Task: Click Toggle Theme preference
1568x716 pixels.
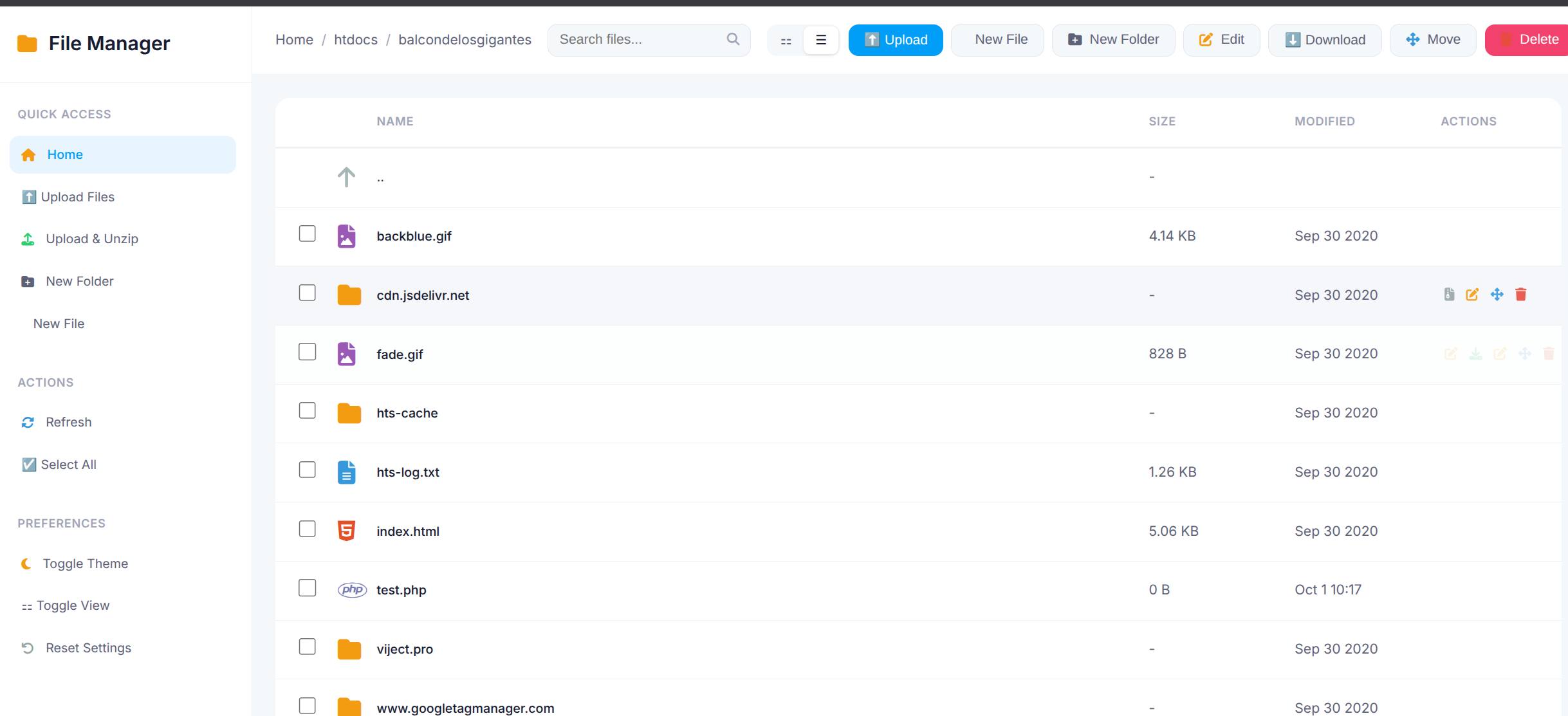Action: pyautogui.click(x=123, y=564)
